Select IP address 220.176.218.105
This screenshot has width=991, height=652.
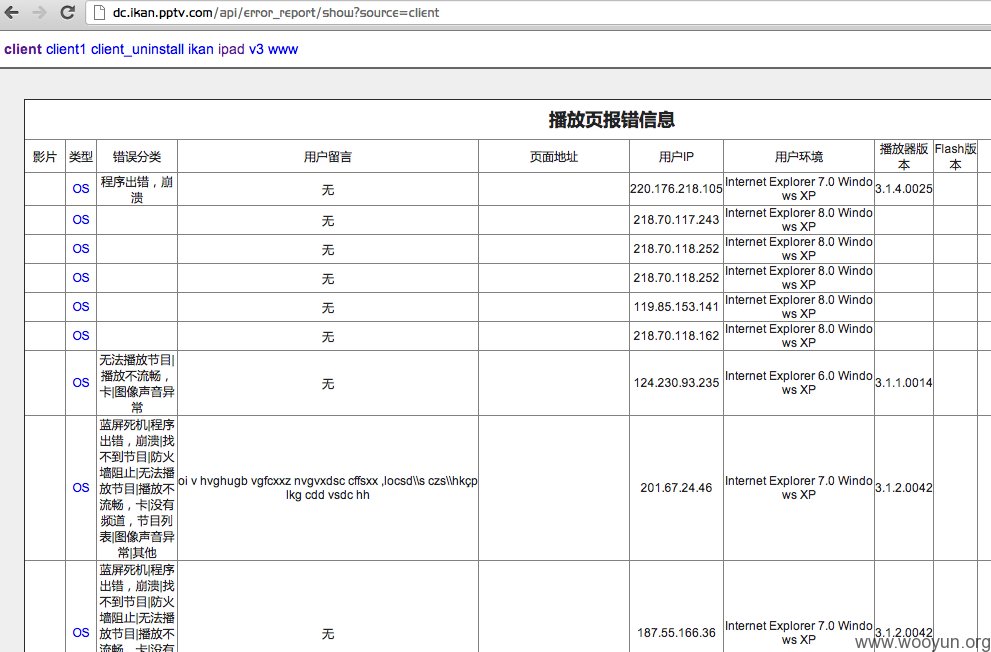tap(676, 188)
